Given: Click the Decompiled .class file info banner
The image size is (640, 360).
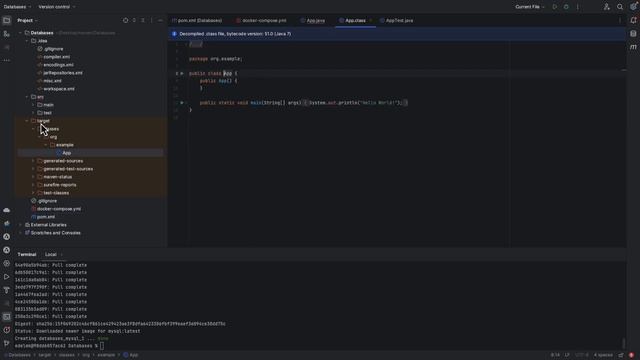Looking at the screenshot, I should tap(397, 34).
